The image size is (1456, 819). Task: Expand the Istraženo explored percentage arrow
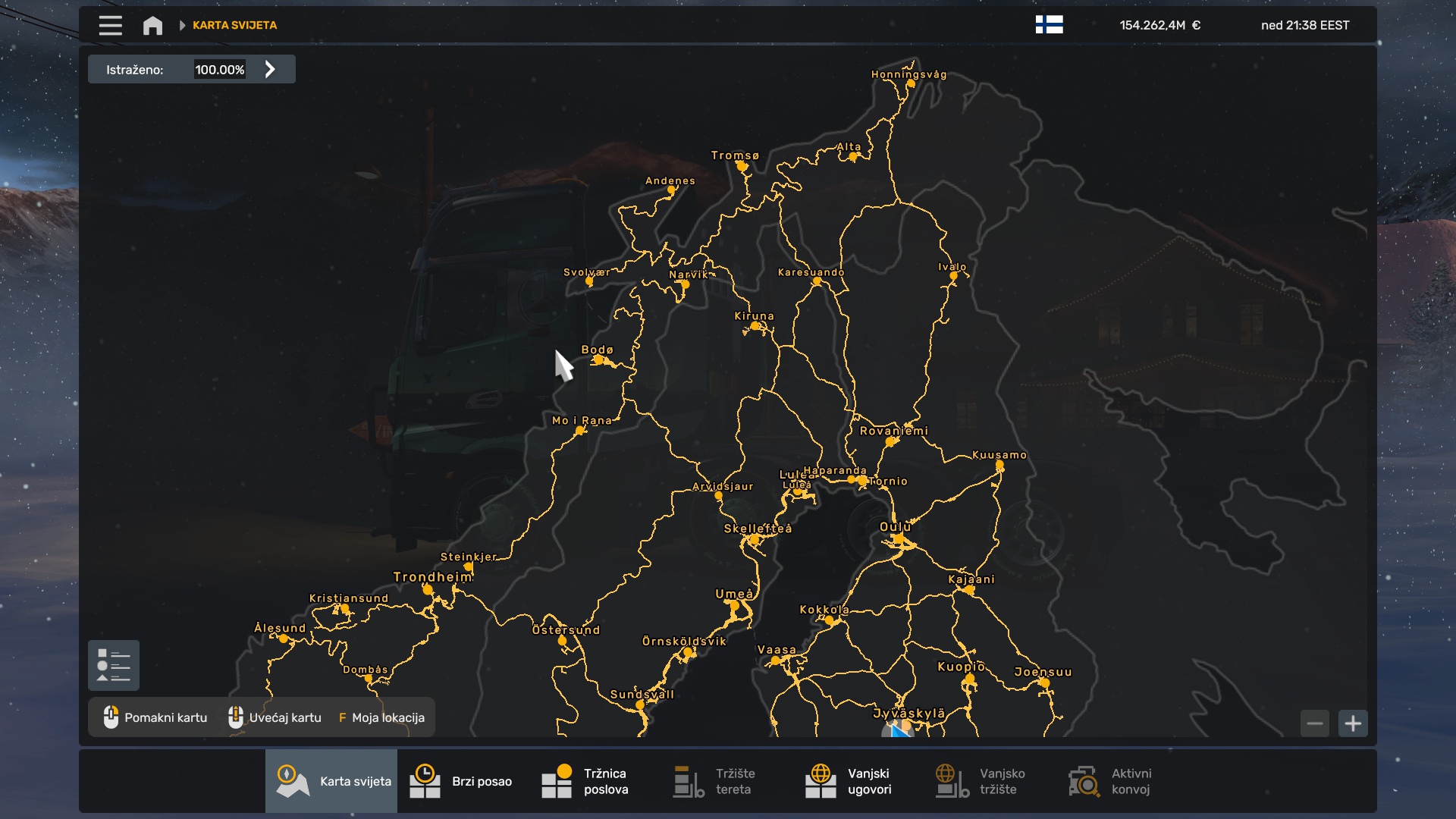click(x=270, y=70)
